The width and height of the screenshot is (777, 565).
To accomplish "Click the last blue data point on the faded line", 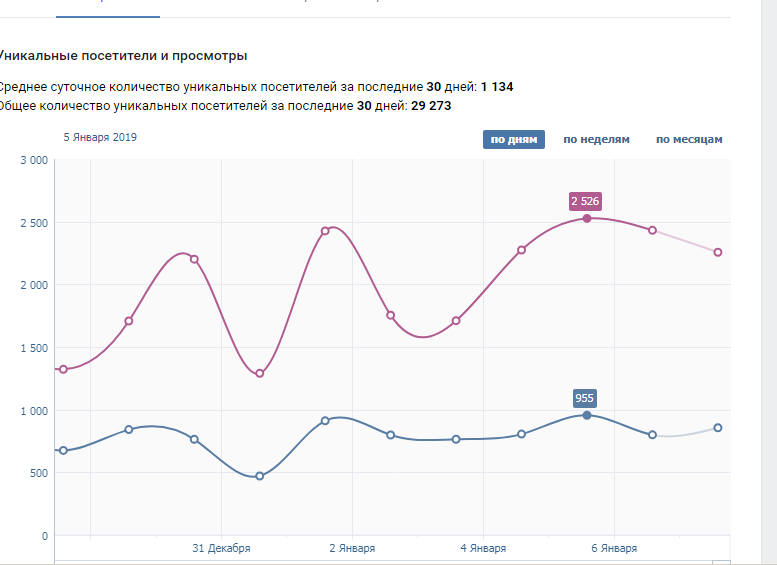I will pyautogui.click(x=718, y=428).
